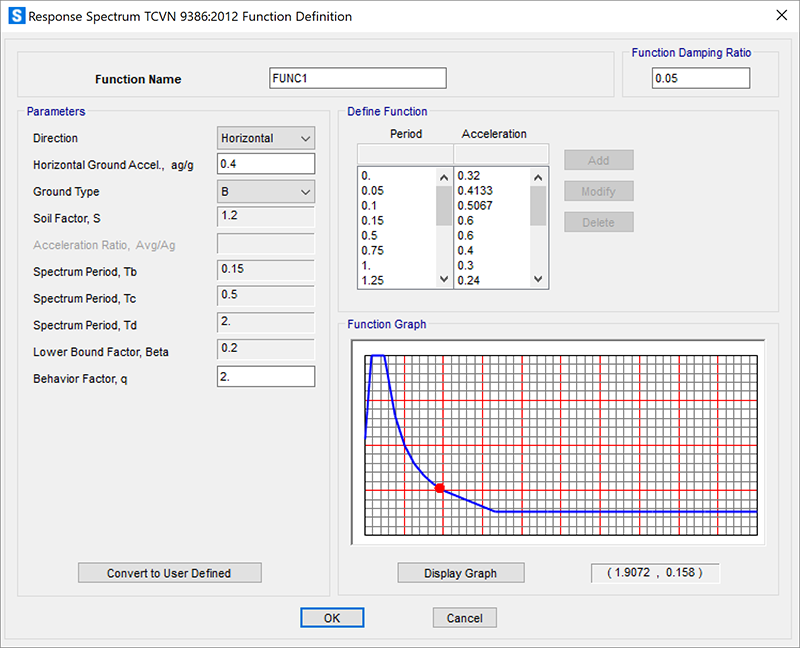Viewport: 800px width, 648px height.
Task: Click the SAP2000 app icon in title bar
Action: click(x=16, y=17)
